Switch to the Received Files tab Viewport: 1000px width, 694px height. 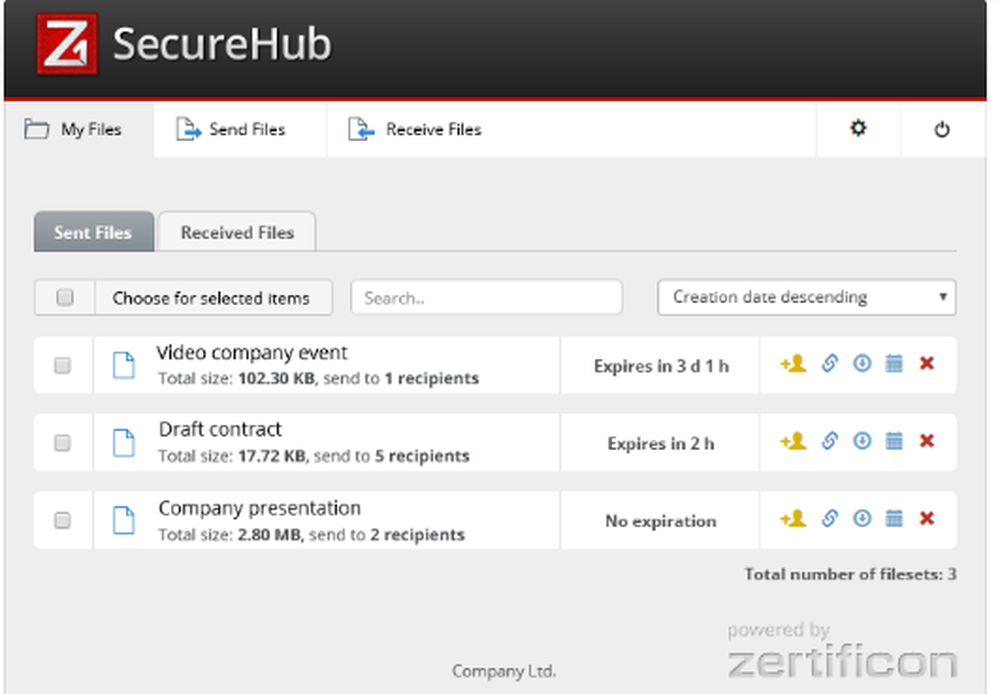tap(237, 232)
